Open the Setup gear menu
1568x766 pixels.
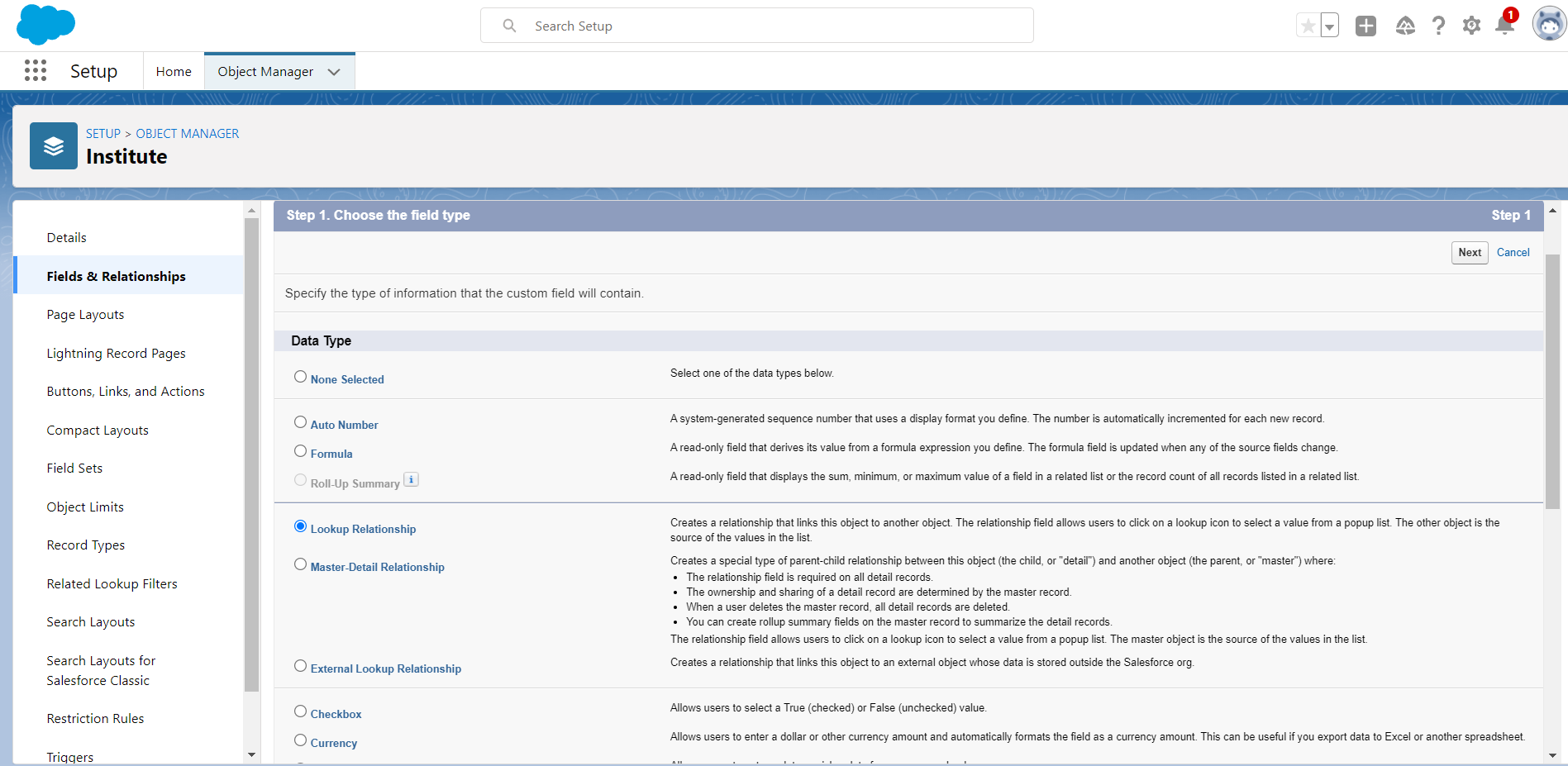point(1471,26)
